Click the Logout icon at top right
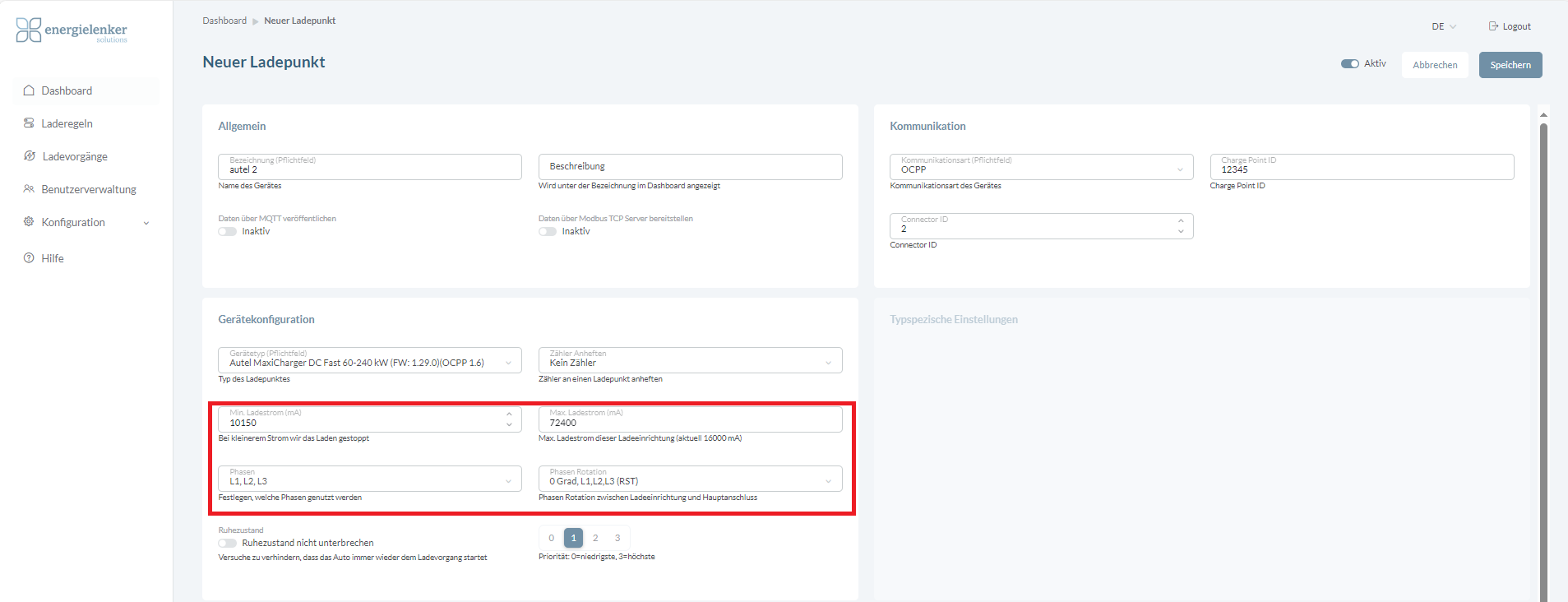Viewport: 1568px width, 602px height. pos(1493,26)
